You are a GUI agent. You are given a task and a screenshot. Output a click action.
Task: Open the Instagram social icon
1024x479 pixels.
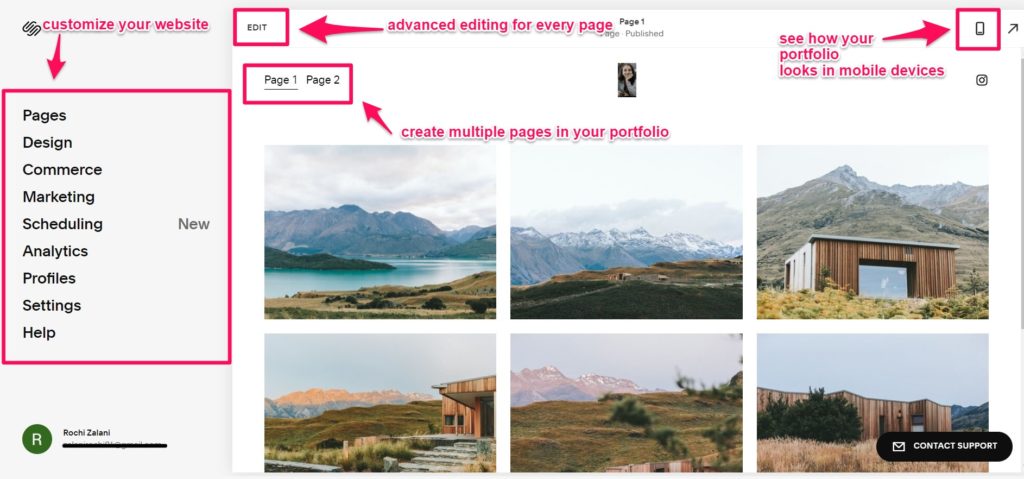[982, 80]
